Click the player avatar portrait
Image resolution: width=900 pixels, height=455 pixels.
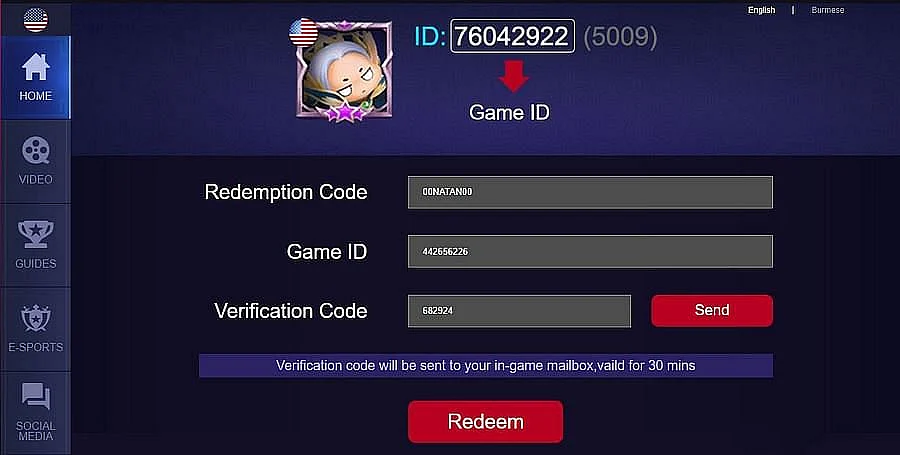(x=344, y=71)
